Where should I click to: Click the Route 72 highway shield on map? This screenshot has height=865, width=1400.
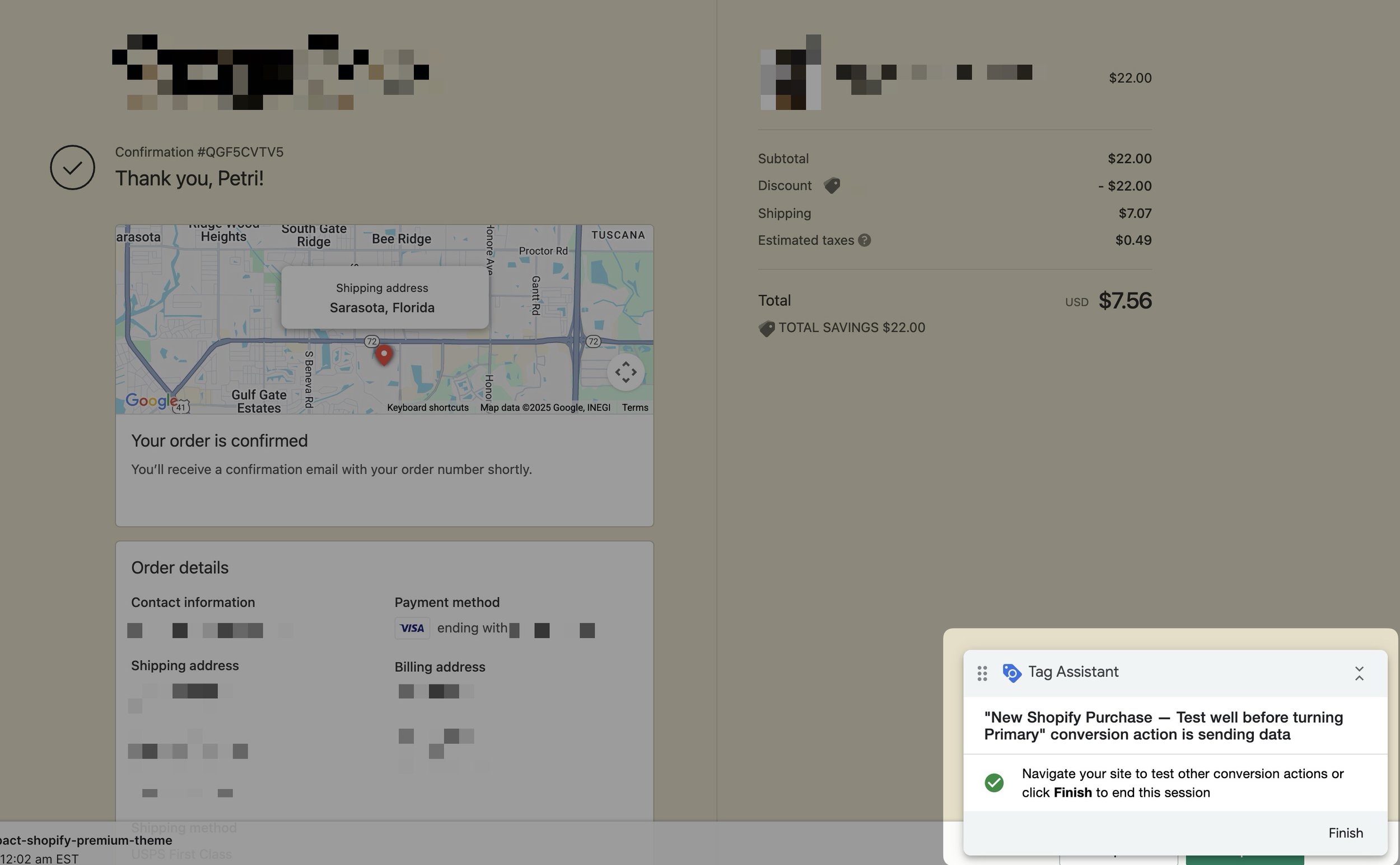pos(372,341)
